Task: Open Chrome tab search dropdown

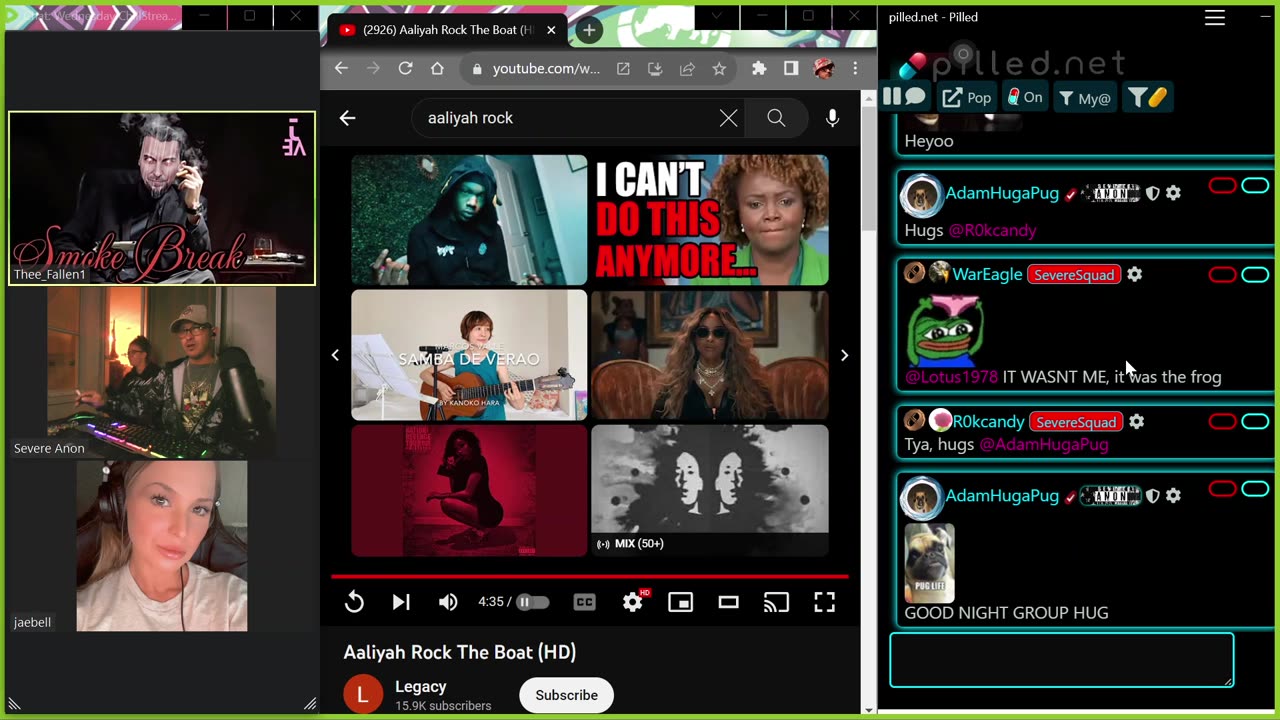Action: point(716,16)
